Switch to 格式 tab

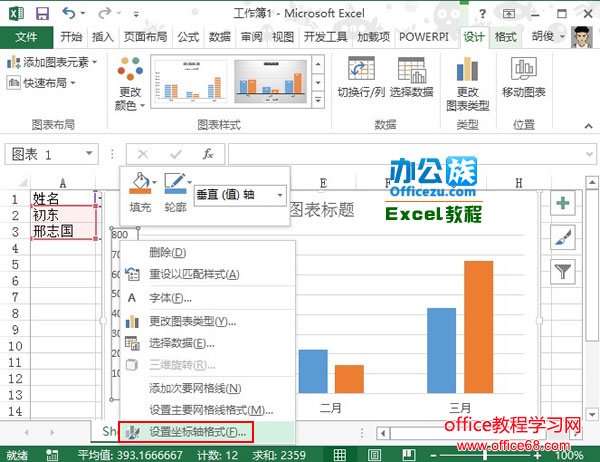tap(505, 37)
